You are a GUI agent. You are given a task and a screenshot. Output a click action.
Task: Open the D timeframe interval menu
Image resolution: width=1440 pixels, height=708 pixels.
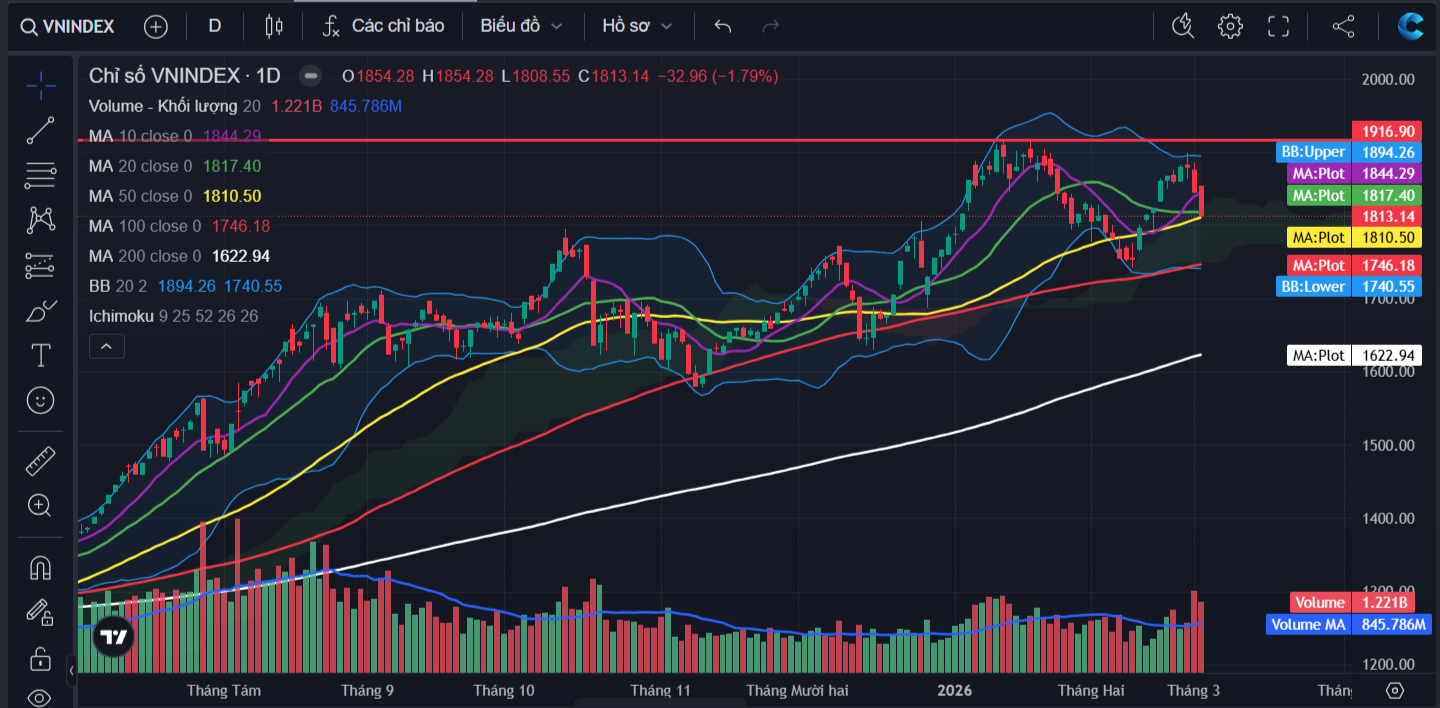214,26
